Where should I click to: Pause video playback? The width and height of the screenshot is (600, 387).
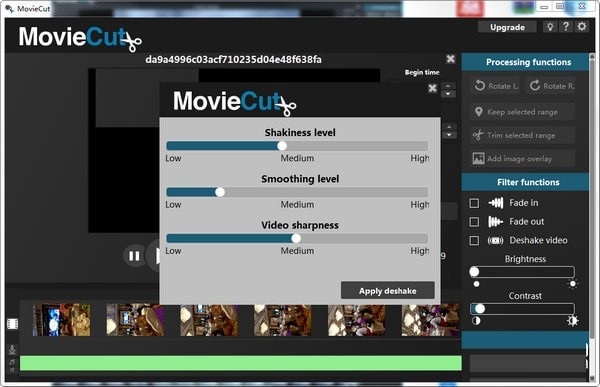tap(134, 256)
